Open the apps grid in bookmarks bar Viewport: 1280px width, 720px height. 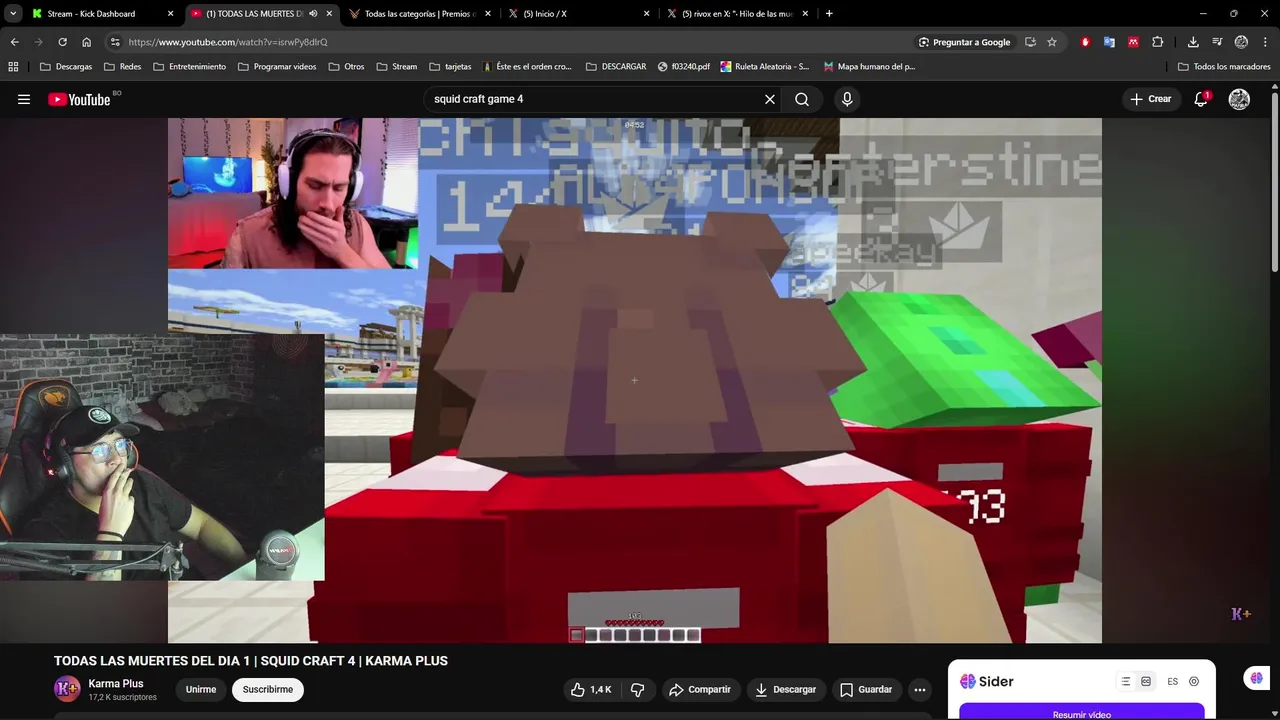pos(13,67)
